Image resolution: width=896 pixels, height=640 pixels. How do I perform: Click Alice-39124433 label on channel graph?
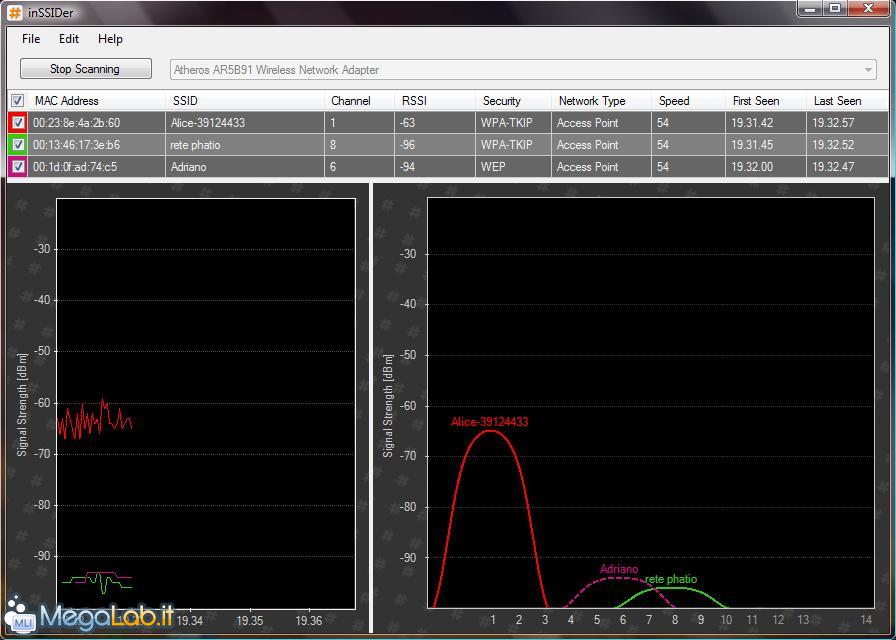coord(490,422)
